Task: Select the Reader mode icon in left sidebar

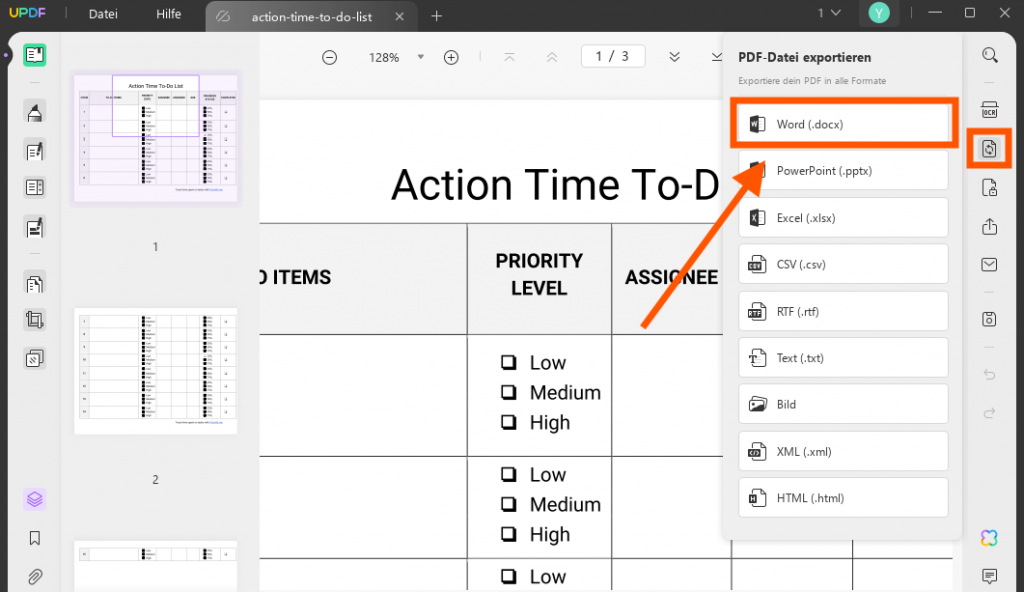Action: tap(35, 55)
